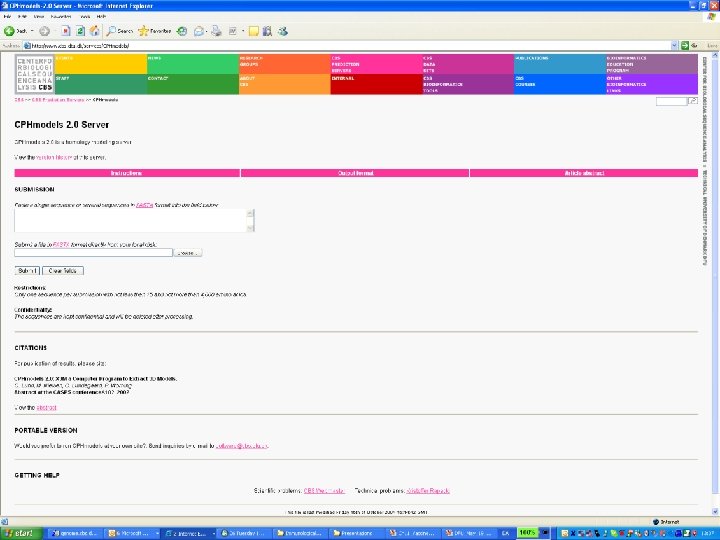
Task: Click the Clear fields button
Action: (x=63, y=271)
